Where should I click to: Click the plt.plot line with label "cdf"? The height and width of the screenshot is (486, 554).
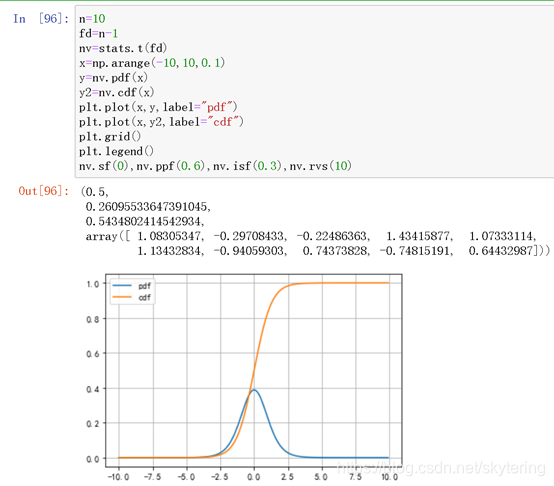[161, 122]
